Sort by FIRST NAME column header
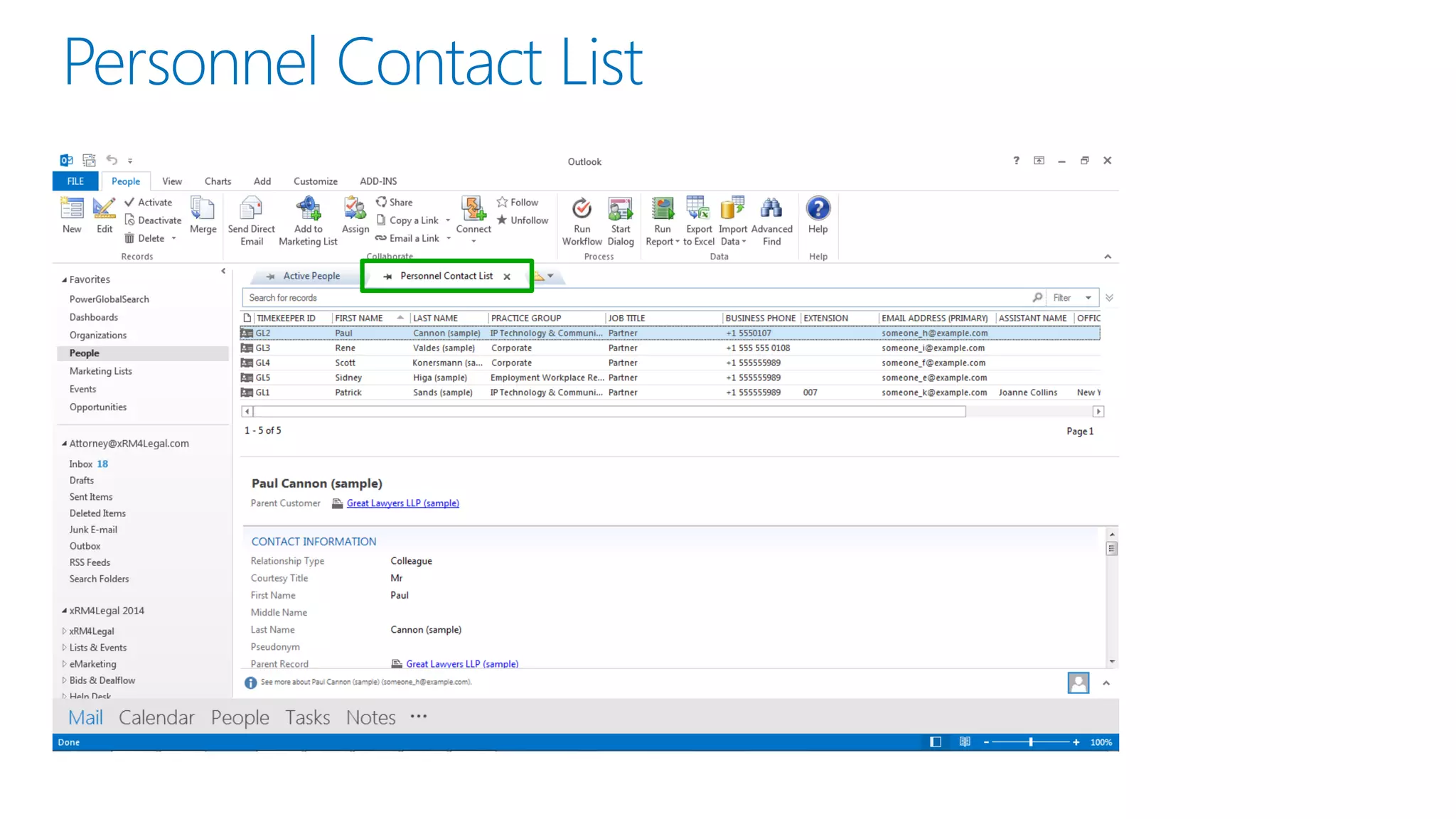This screenshot has height=819, width=1456. 369,318
